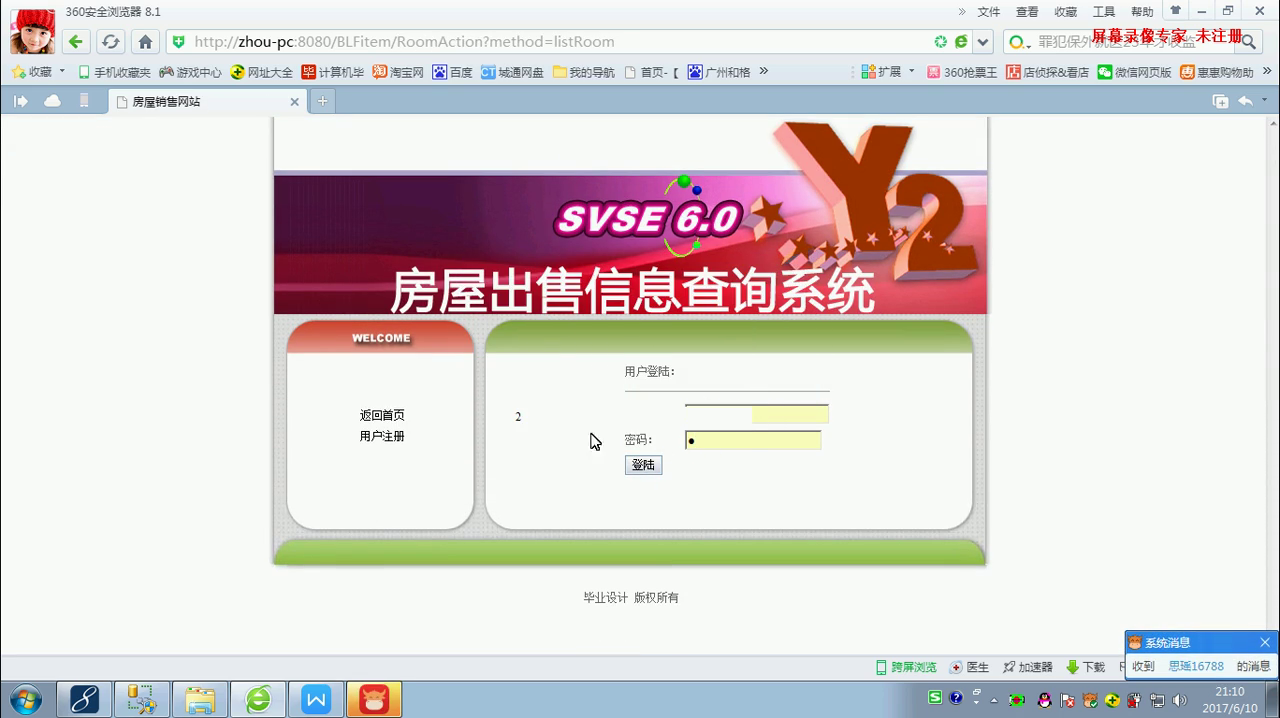
Task: Click the IE compatibility mode icon
Action: (x=961, y=42)
